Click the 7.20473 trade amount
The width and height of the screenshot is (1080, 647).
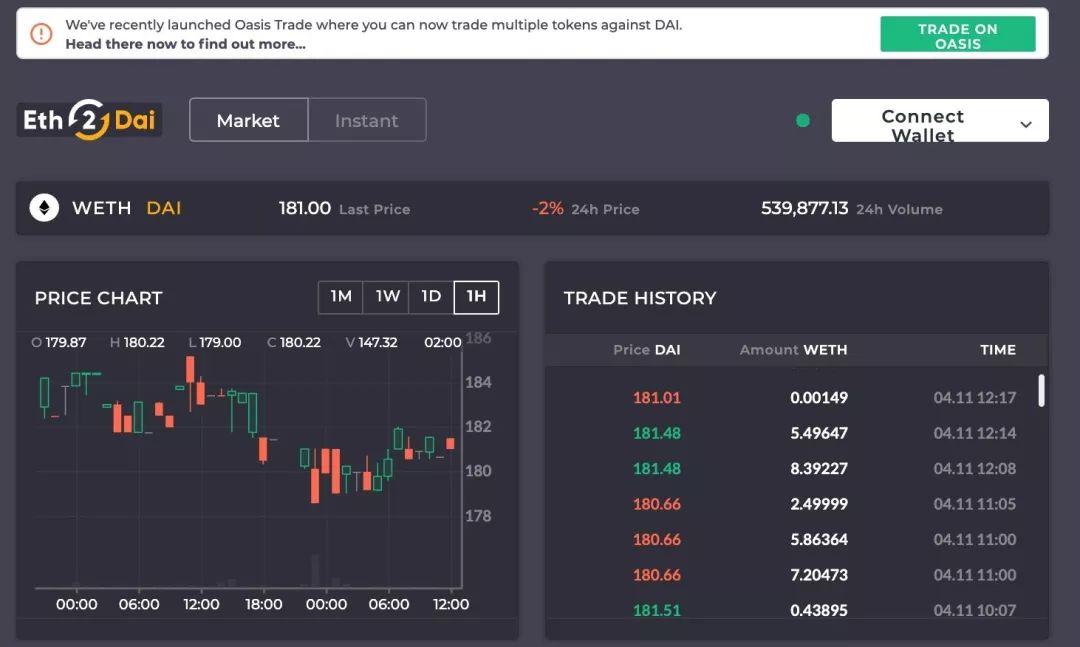click(x=819, y=575)
